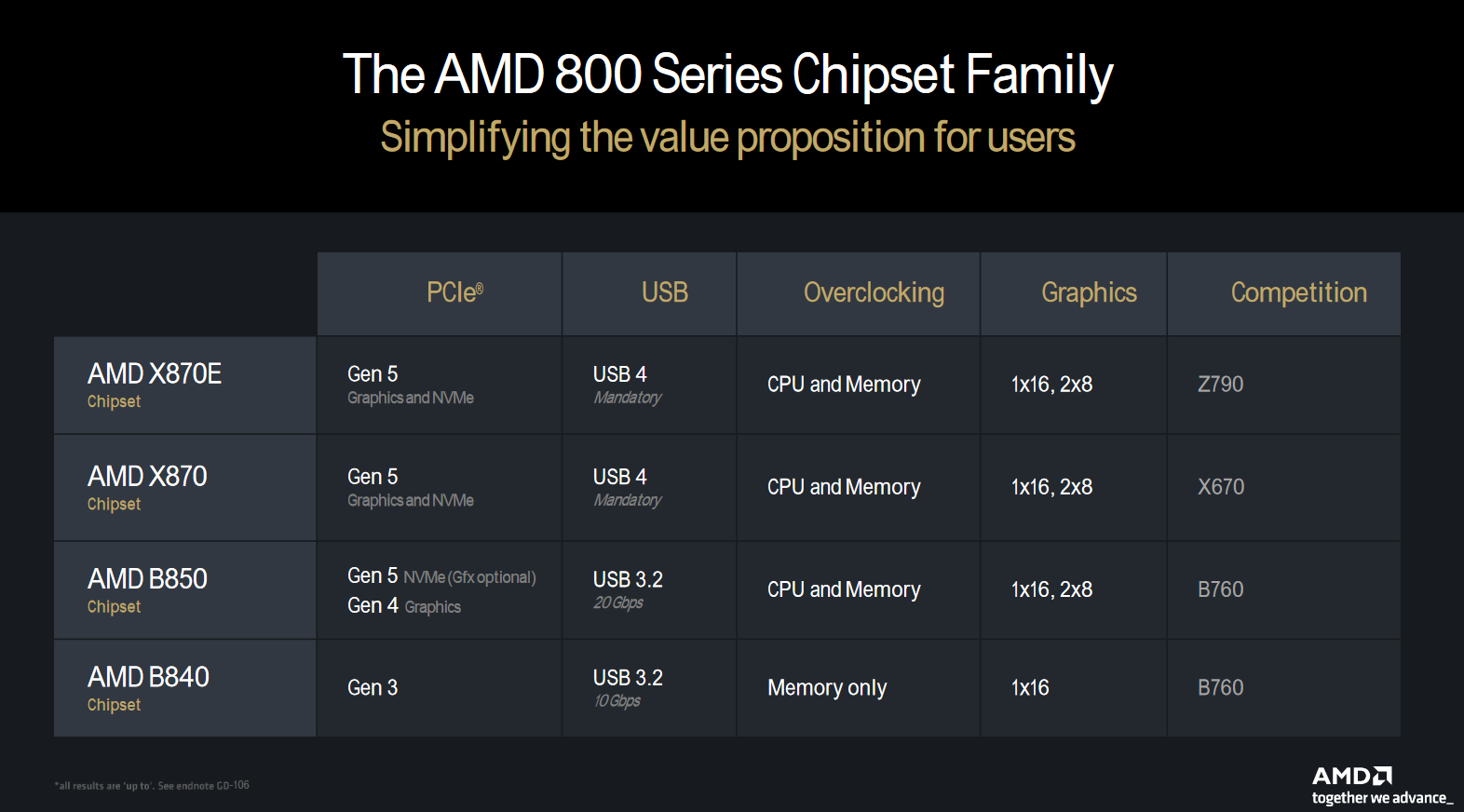Select the USB column header
This screenshot has height=812, width=1464.
664,292
